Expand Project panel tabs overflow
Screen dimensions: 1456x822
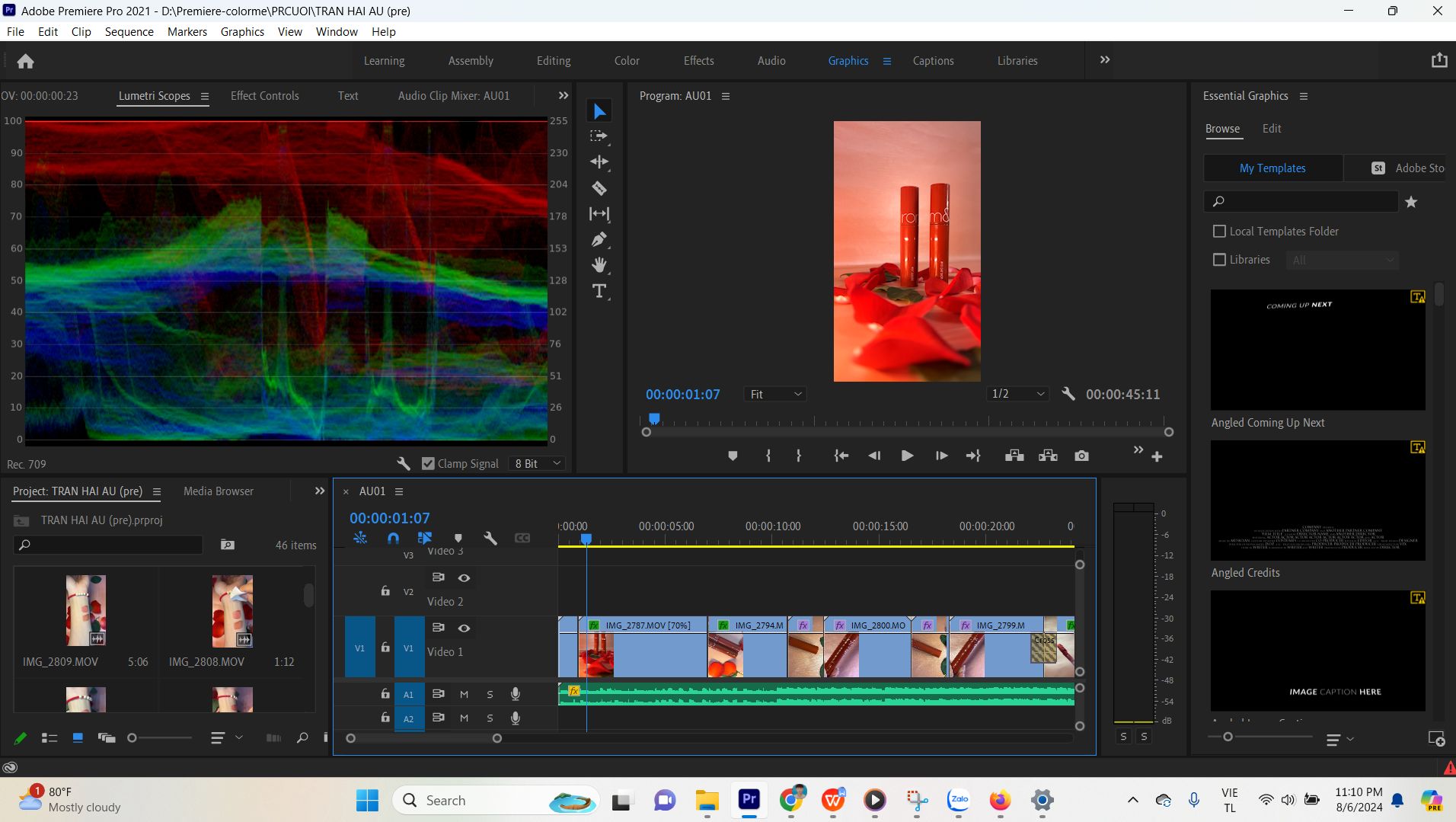point(320,491)
